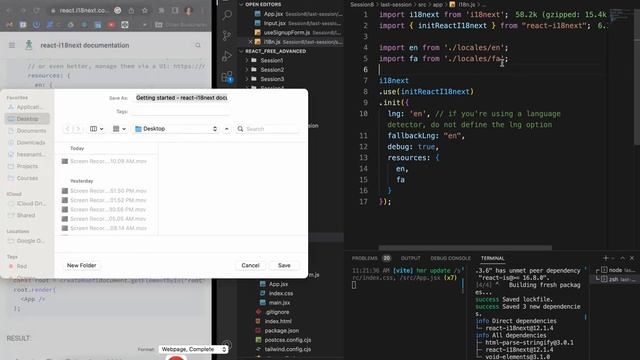Close i18n.js in Open Editors
The image size is (640, 360).
point(250,42)
